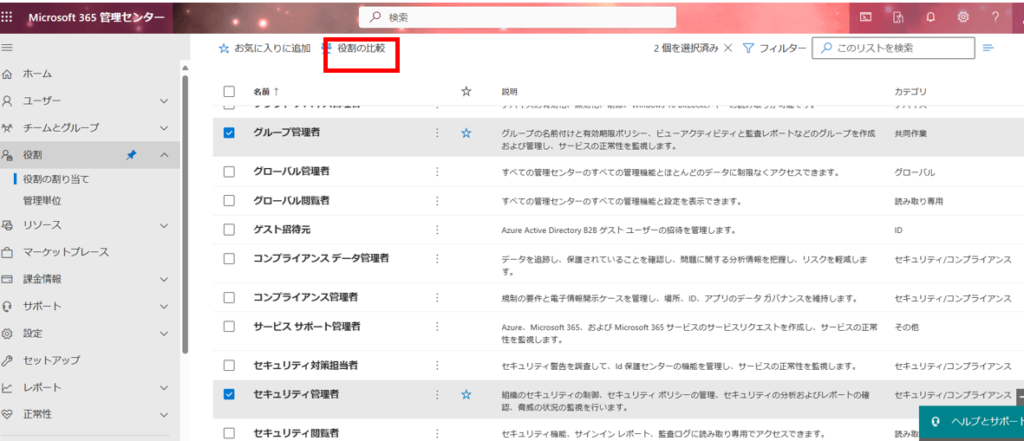Open 役割の割り当て in sidebar
1024x441 pixels.
click(x=56, y=179)
